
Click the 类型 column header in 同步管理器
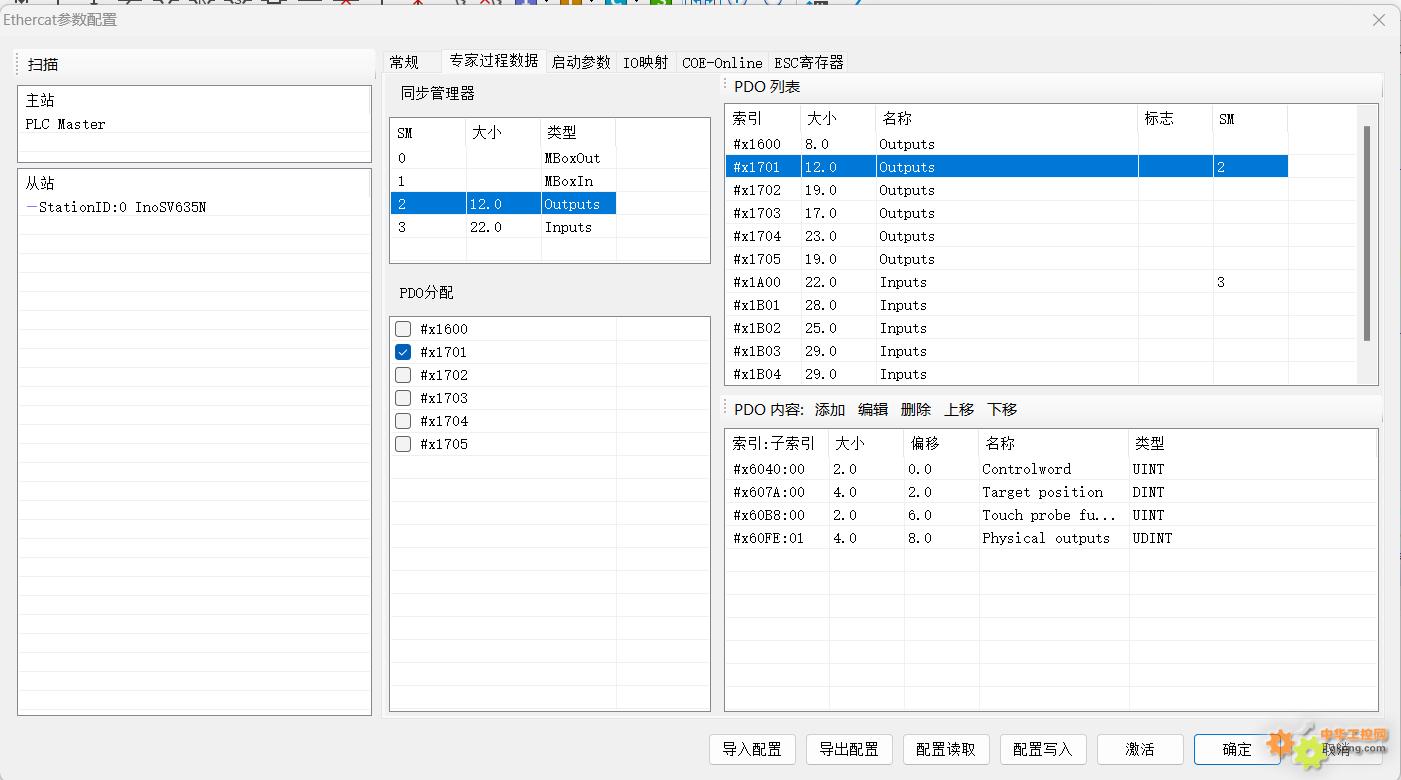(578, 132)
